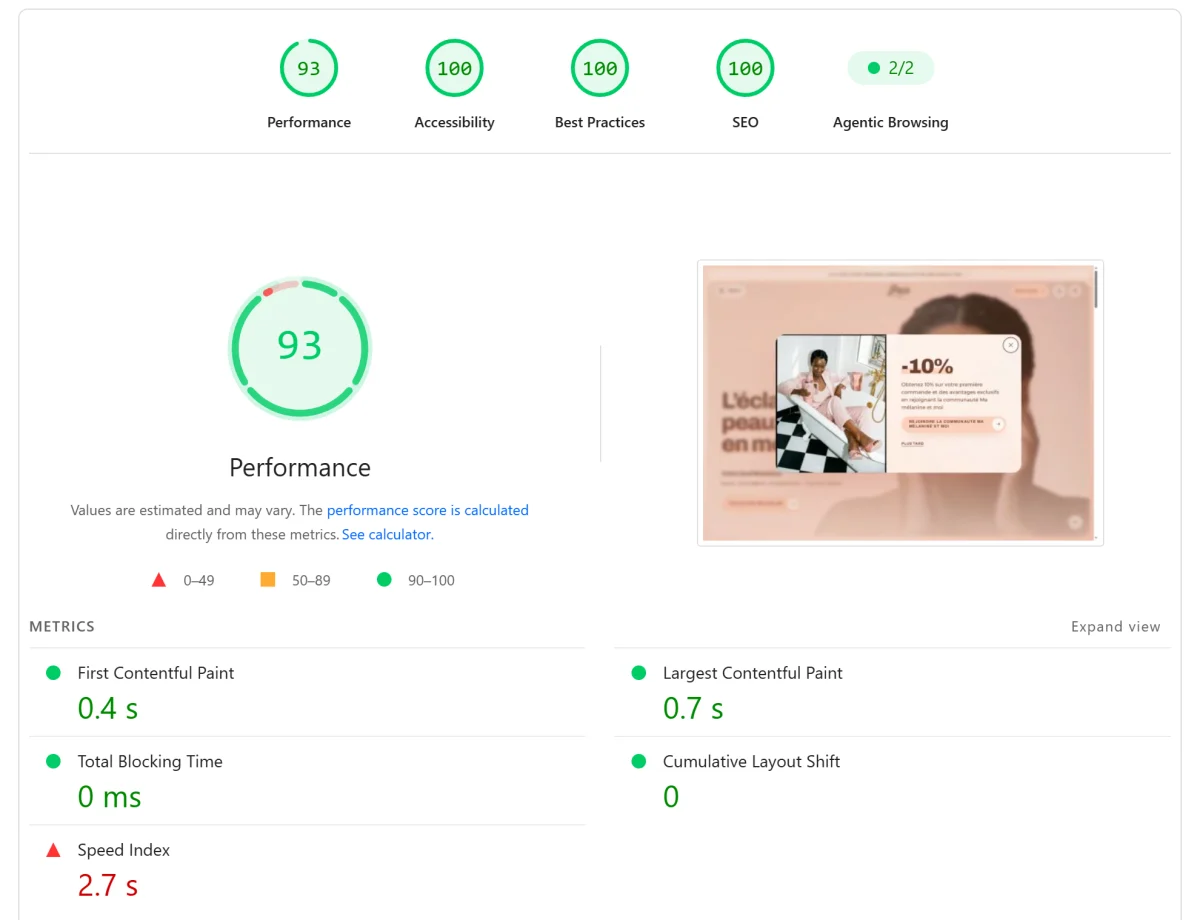Screen dimensions: 1200x920
Task: Click the green dot beside Largest Contentful Paint
Action: (639, 673)
